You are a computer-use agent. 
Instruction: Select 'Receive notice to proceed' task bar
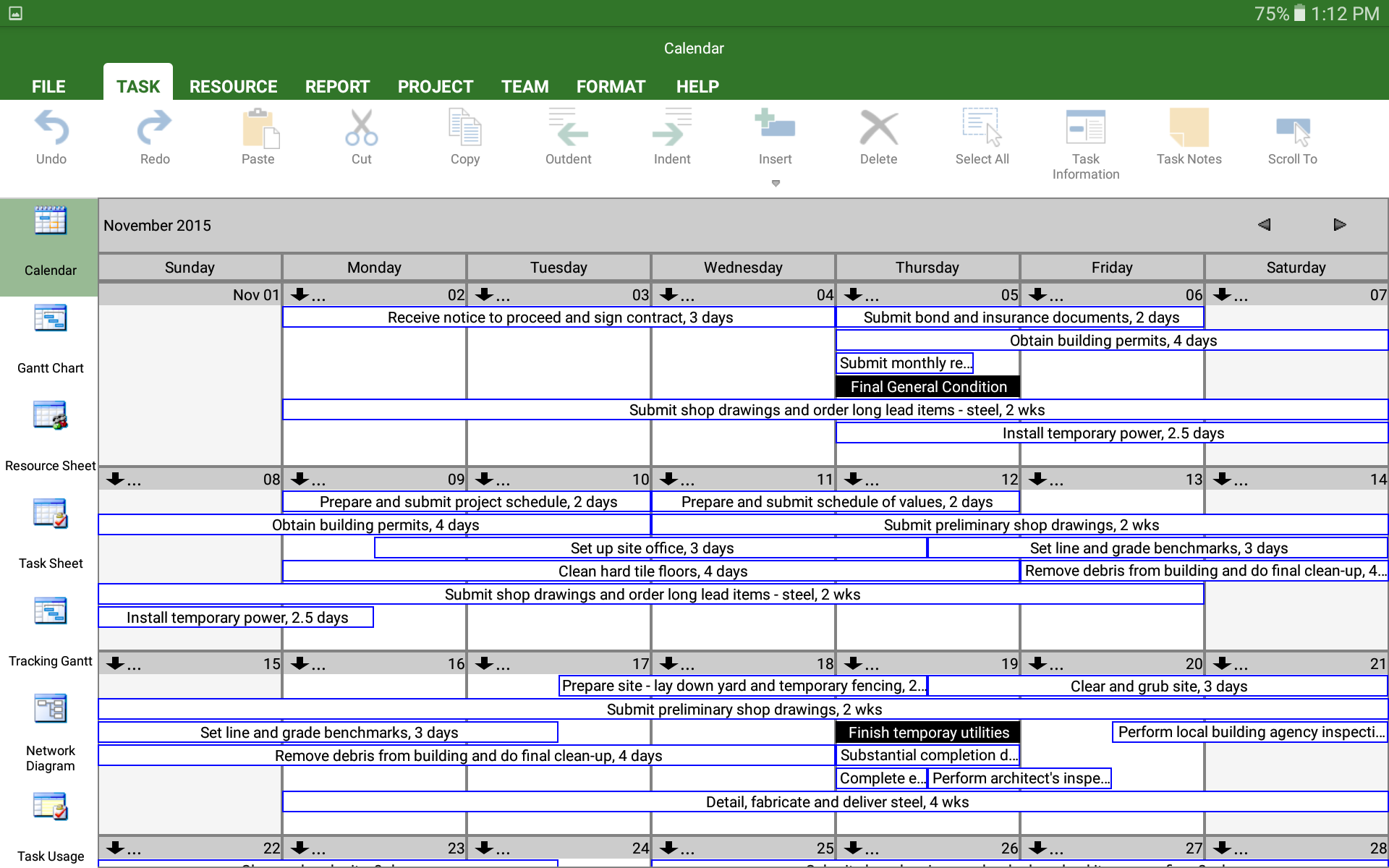pos(558,318)
